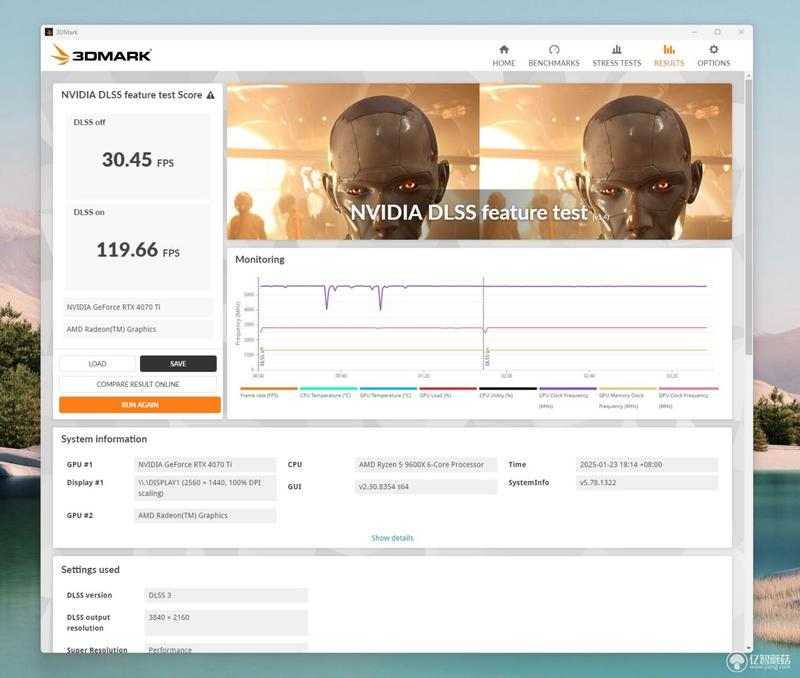Toggle the CPU Clock Frequency legend series
The width and height of the screenshot is (800, 678).
pyautogui.click(x=567, y=398)
